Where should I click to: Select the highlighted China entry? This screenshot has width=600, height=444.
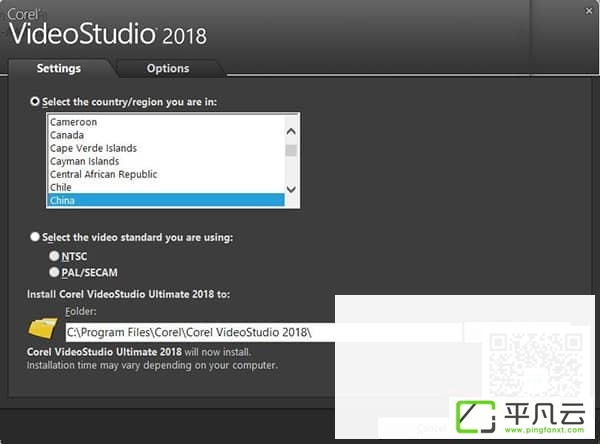coord(166,200)
